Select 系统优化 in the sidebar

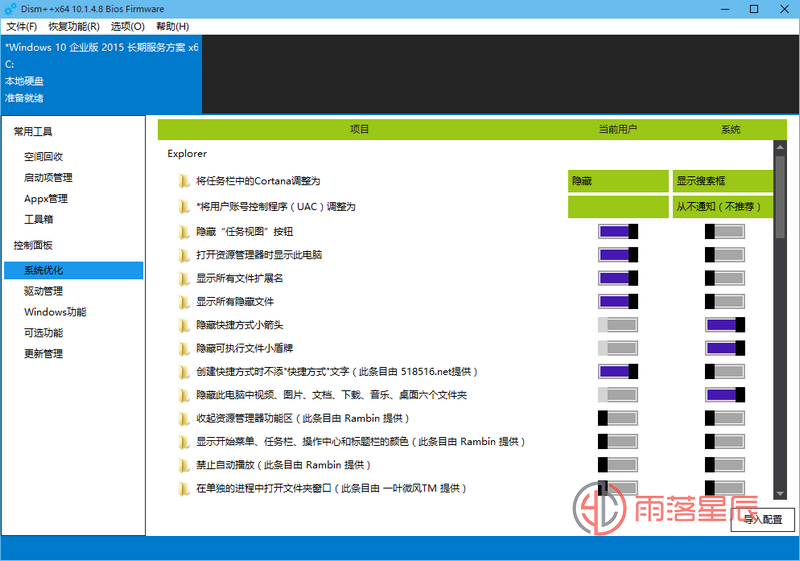(73, 270)
